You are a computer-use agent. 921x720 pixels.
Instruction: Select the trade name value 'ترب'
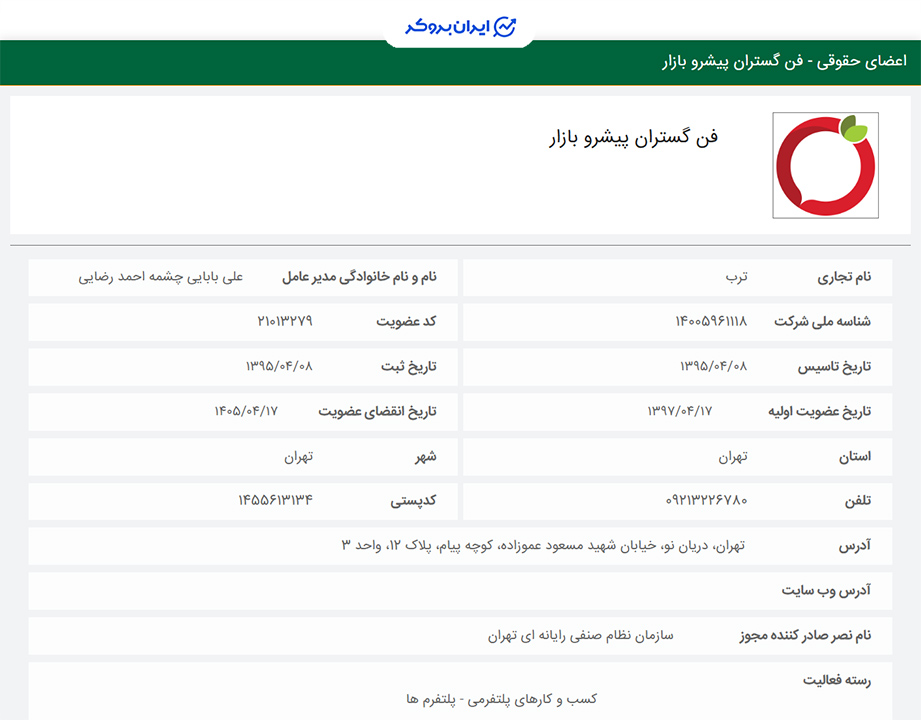(x=737, y=277)
